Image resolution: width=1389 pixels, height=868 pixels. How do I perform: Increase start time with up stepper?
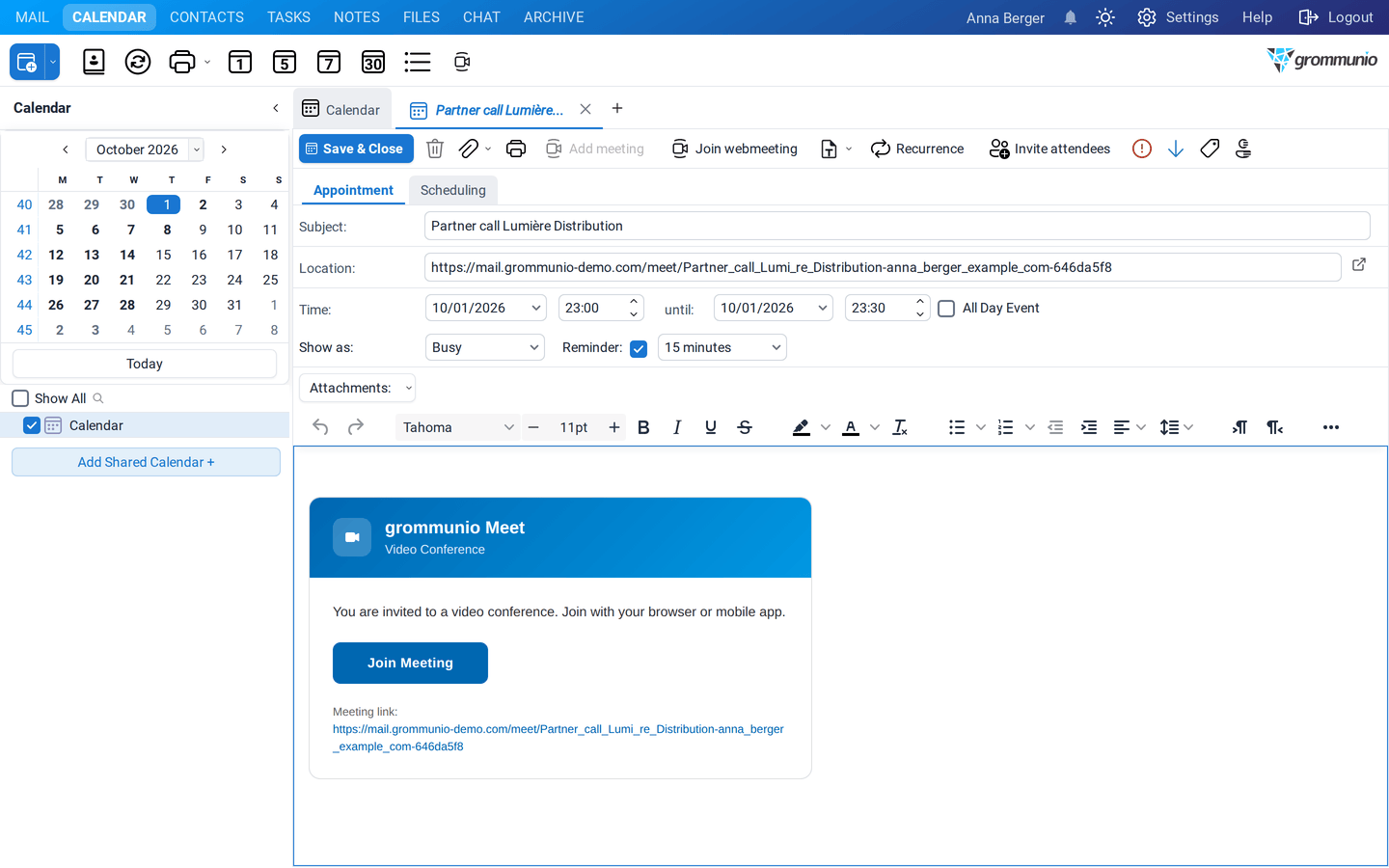[x=634, y=302]
